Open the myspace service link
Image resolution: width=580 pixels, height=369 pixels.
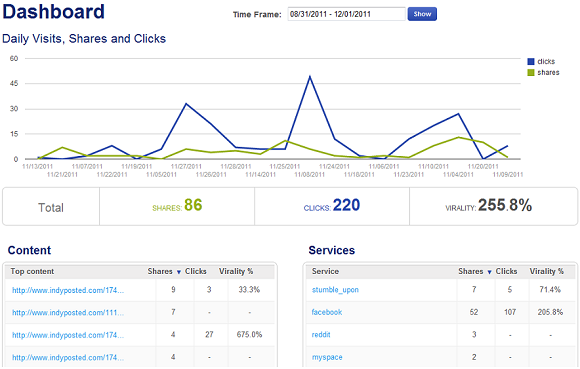click(327, 357)
